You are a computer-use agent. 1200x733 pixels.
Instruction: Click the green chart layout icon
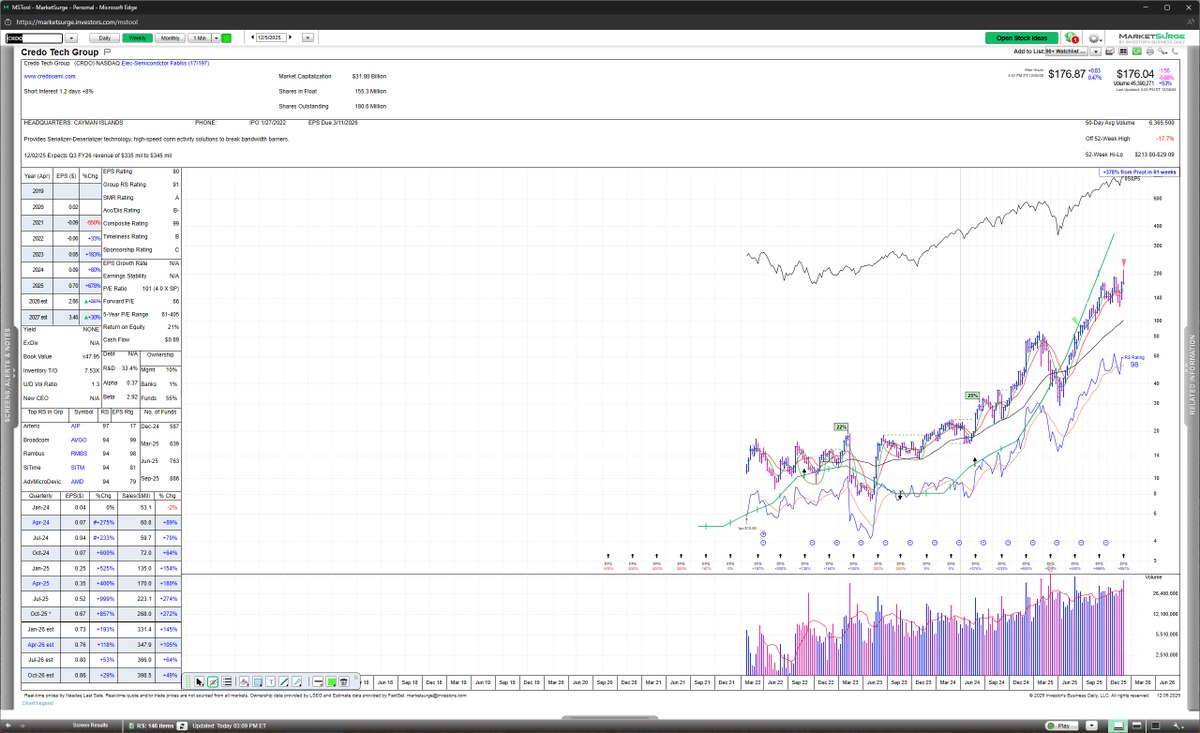point(1137,51)
